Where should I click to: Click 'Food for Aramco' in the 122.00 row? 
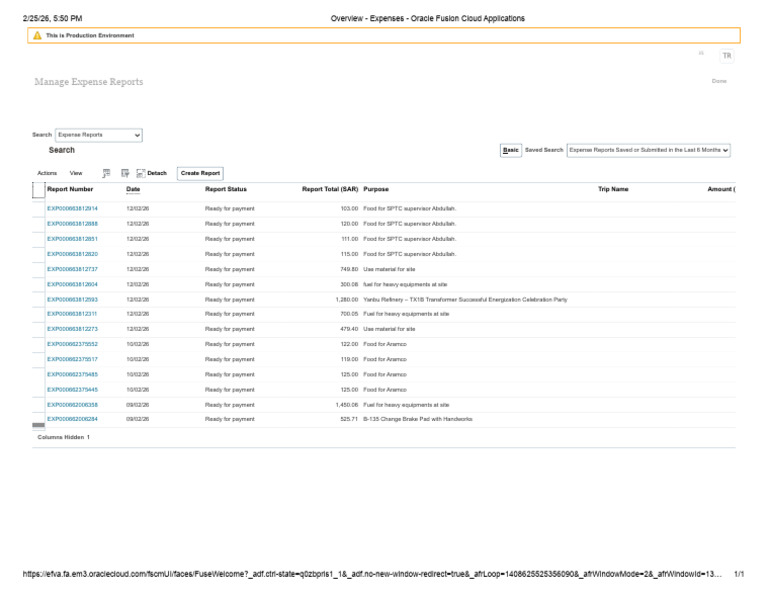tap(385, 344)
